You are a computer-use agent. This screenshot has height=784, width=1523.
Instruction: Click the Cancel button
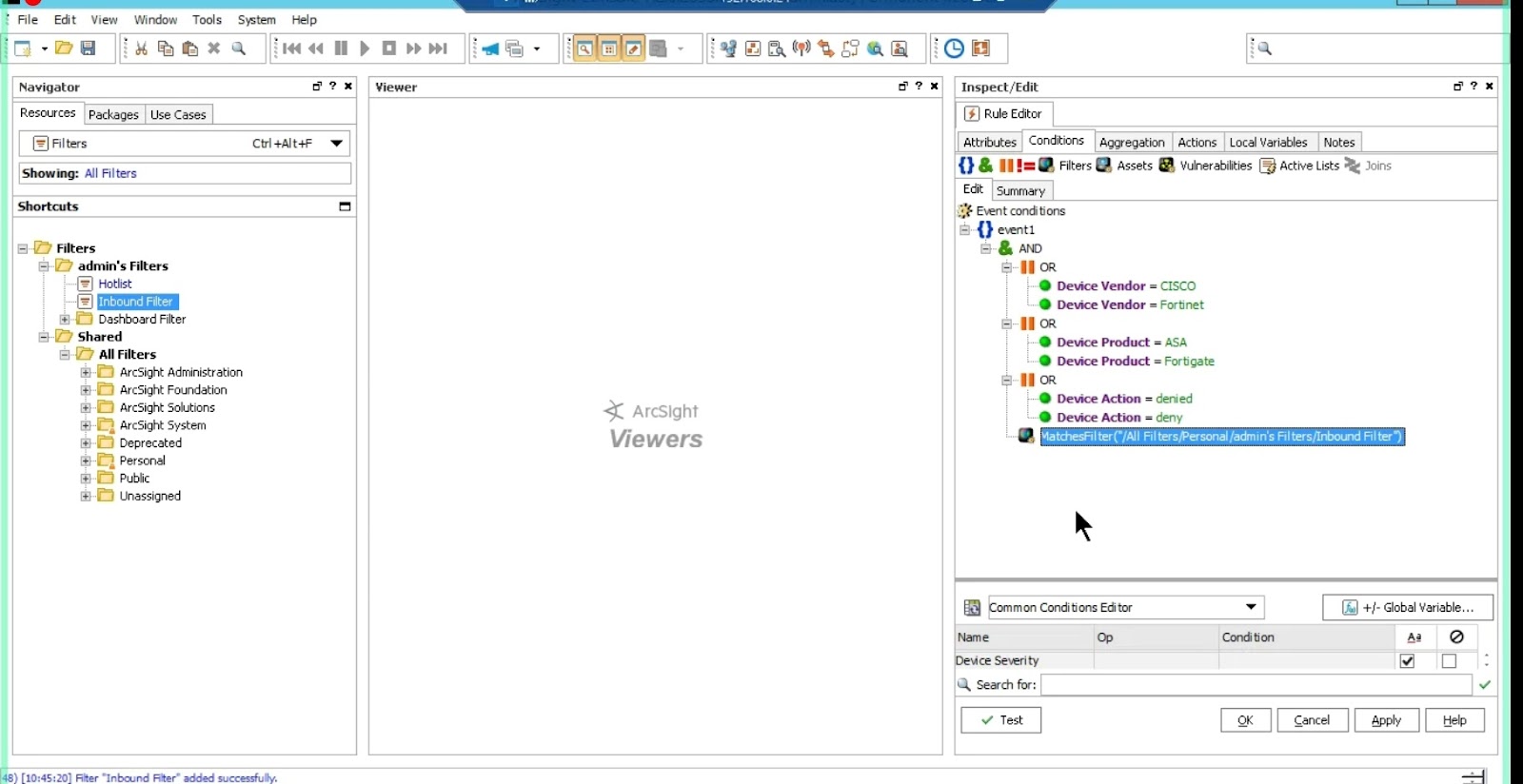[1312, 720]
